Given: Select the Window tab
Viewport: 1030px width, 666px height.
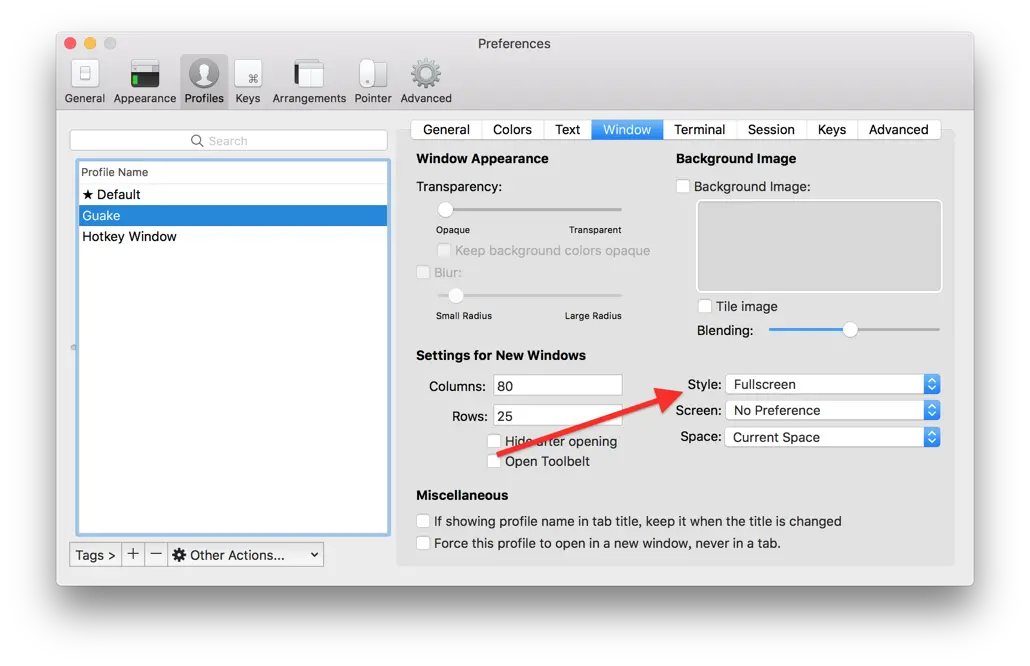Looking at the screenshot, I should tap(627, 129).
